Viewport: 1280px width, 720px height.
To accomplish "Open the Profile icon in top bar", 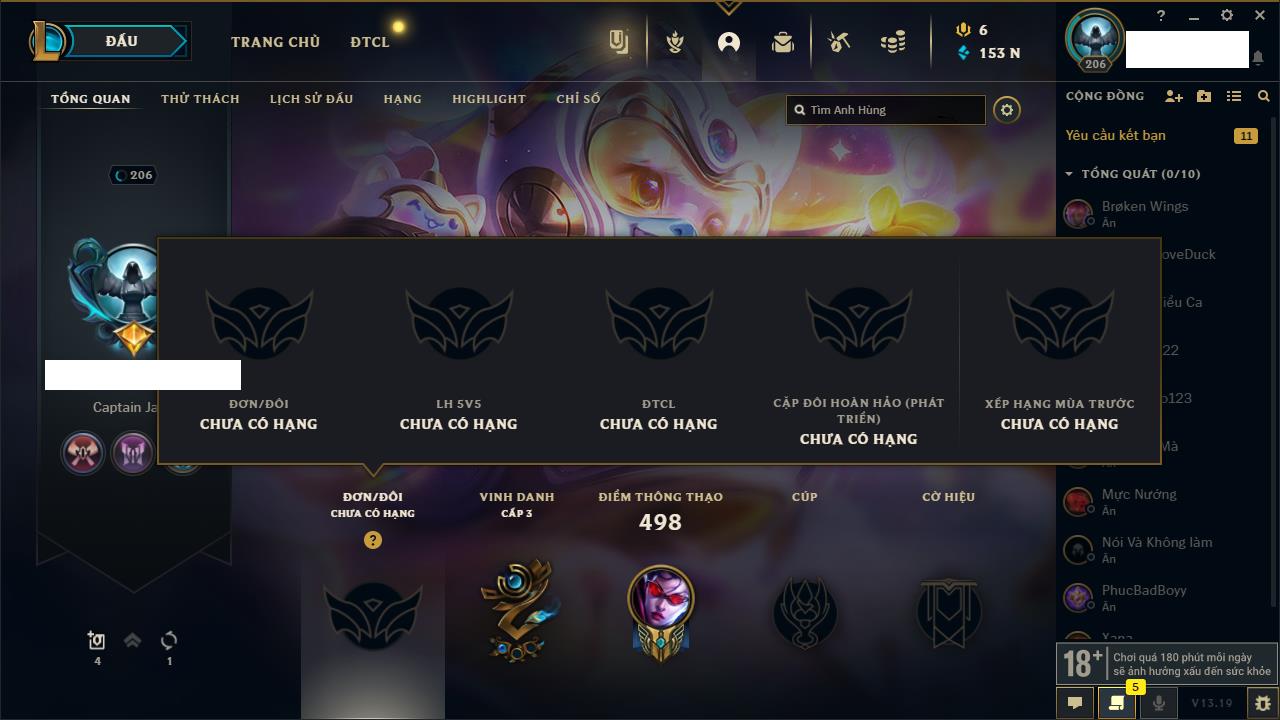I will [729, 42].
